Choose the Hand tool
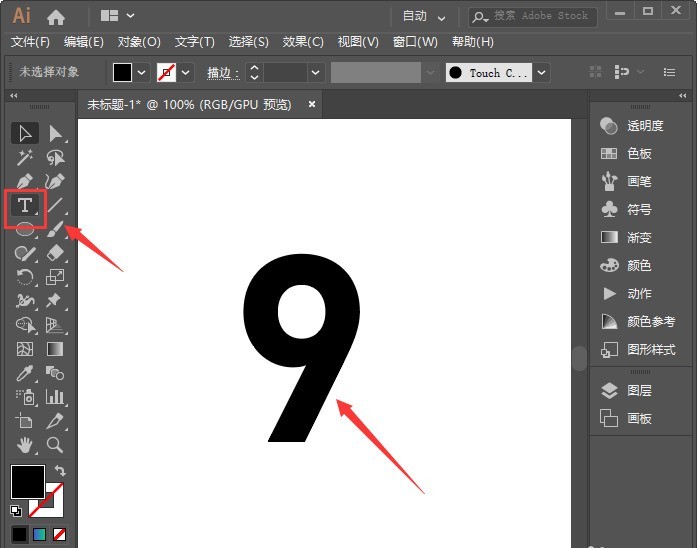 tap(25, 445)
